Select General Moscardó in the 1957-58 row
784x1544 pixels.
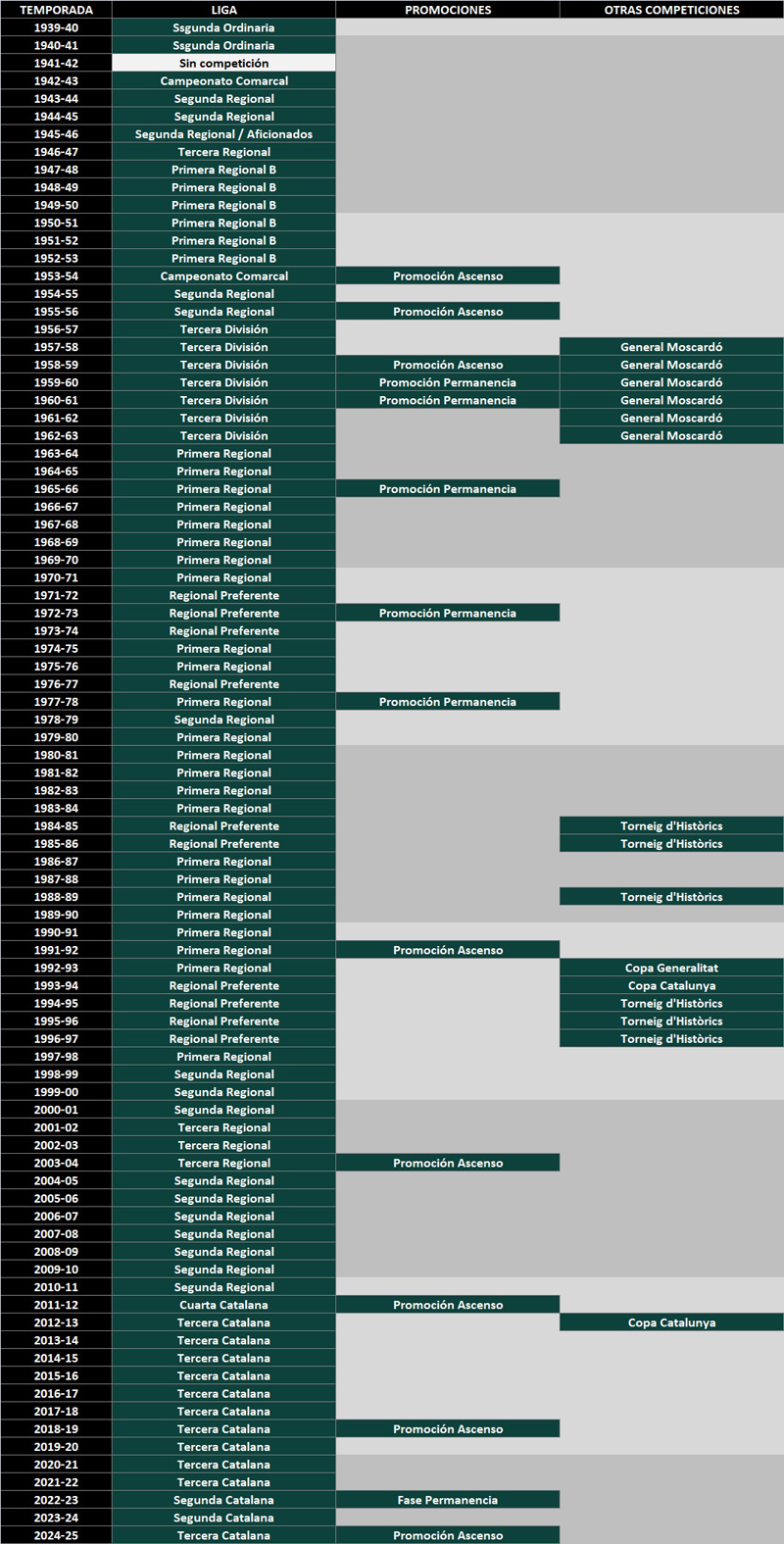click(671, 347)
